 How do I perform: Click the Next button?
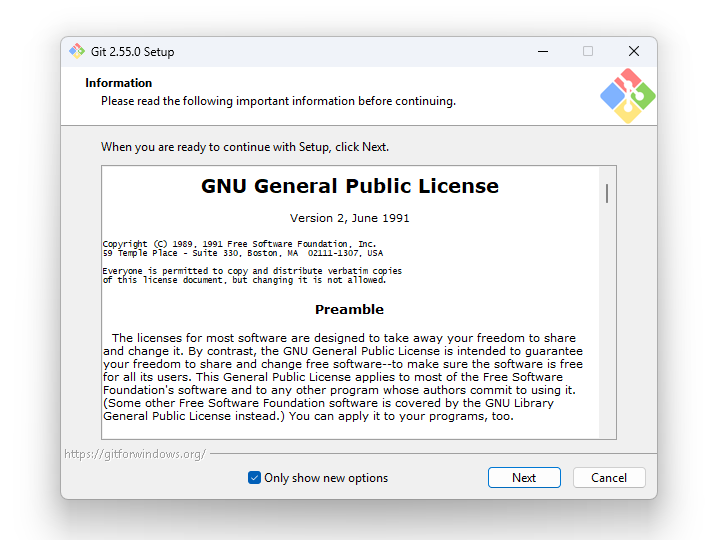[524, 478]
